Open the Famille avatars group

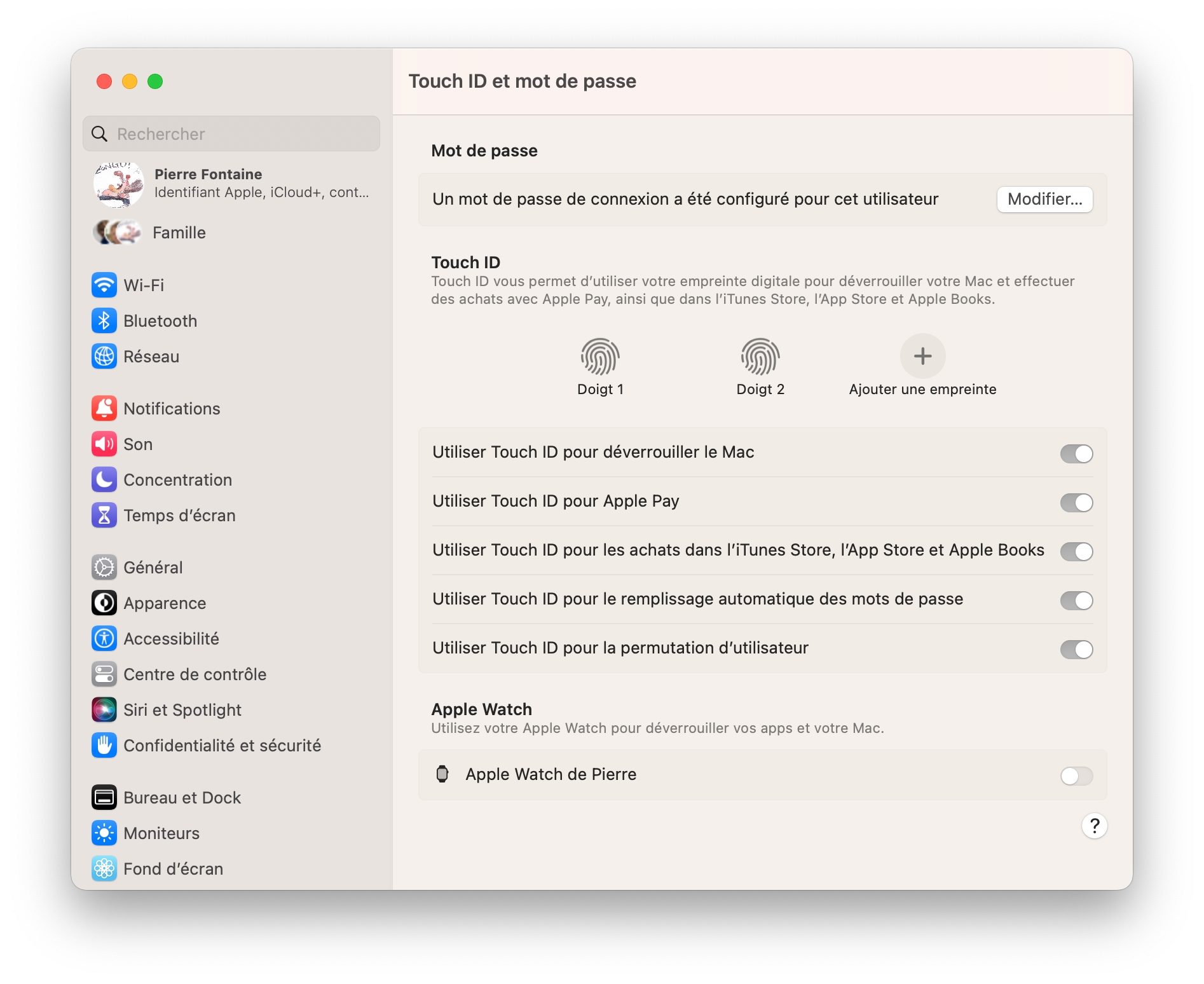[x=117, y=232]
